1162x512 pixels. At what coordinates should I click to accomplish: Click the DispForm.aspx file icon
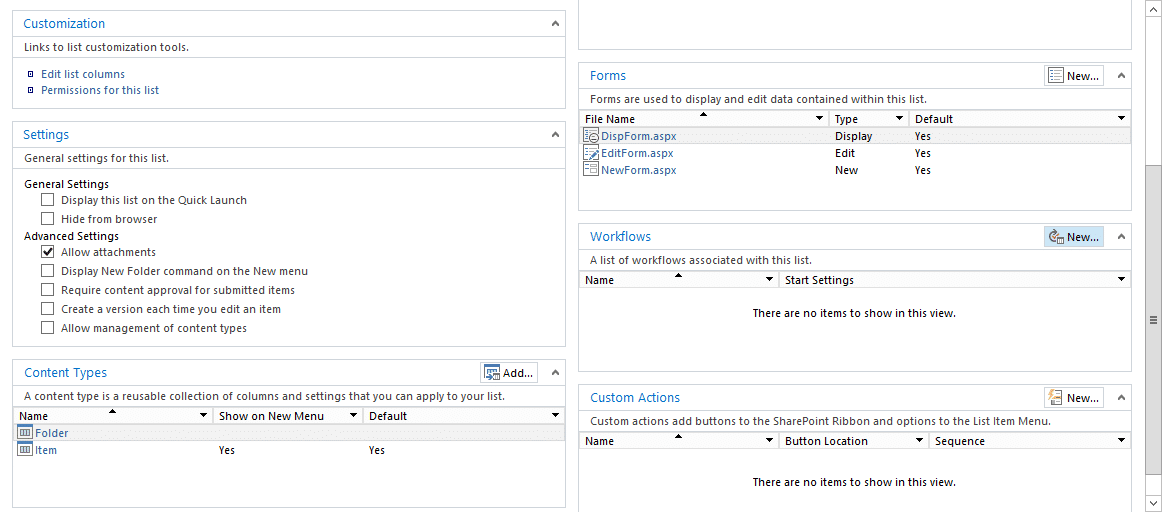click(591, 136)
